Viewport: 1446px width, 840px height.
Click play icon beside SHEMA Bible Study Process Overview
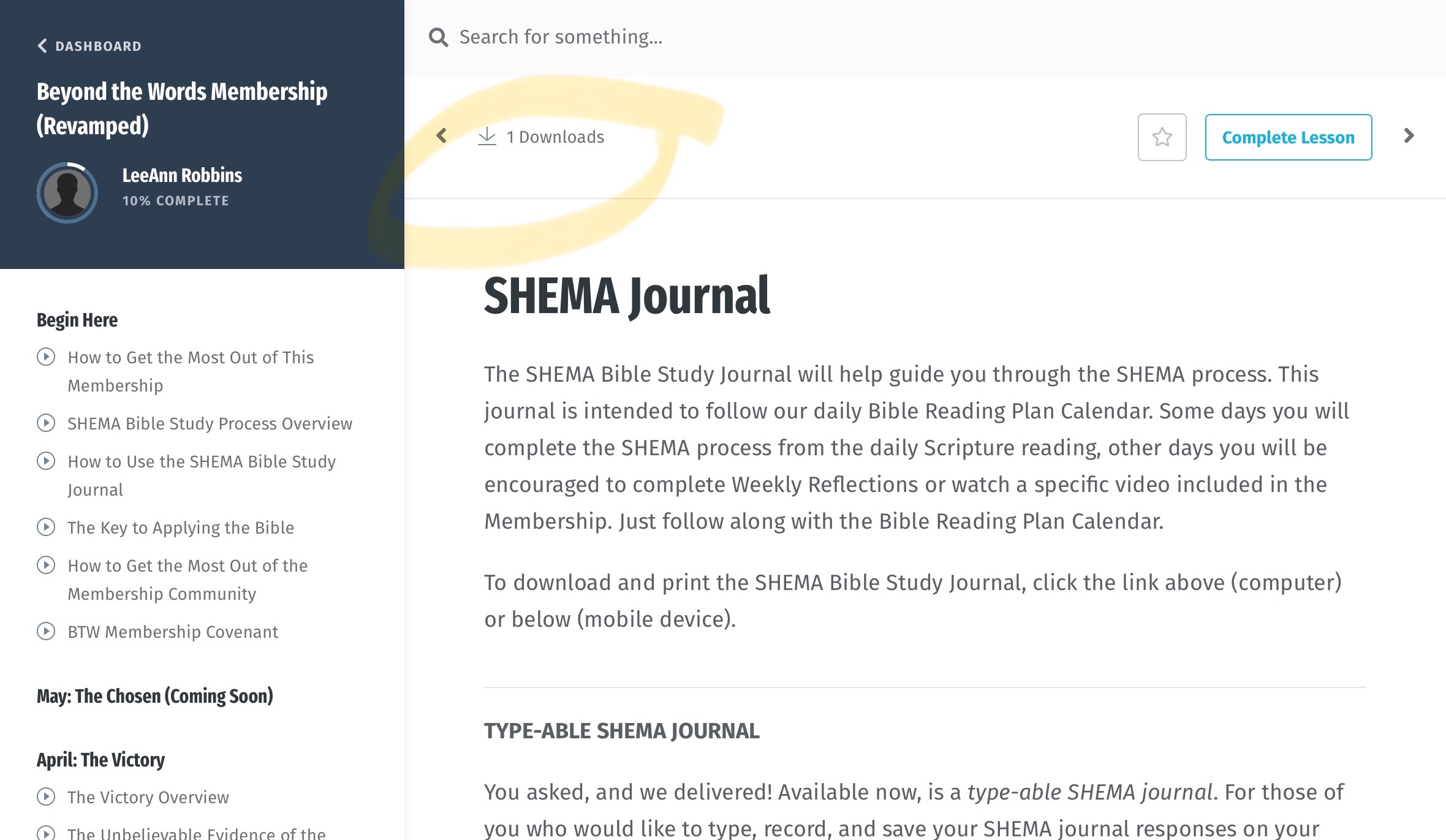point(46,423)
